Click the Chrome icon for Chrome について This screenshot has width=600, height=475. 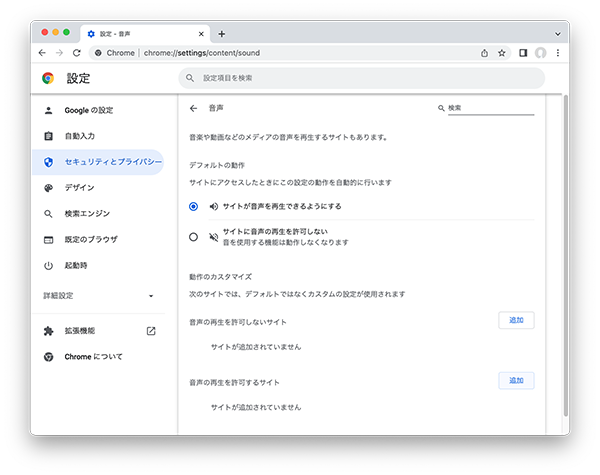[48, 357]
